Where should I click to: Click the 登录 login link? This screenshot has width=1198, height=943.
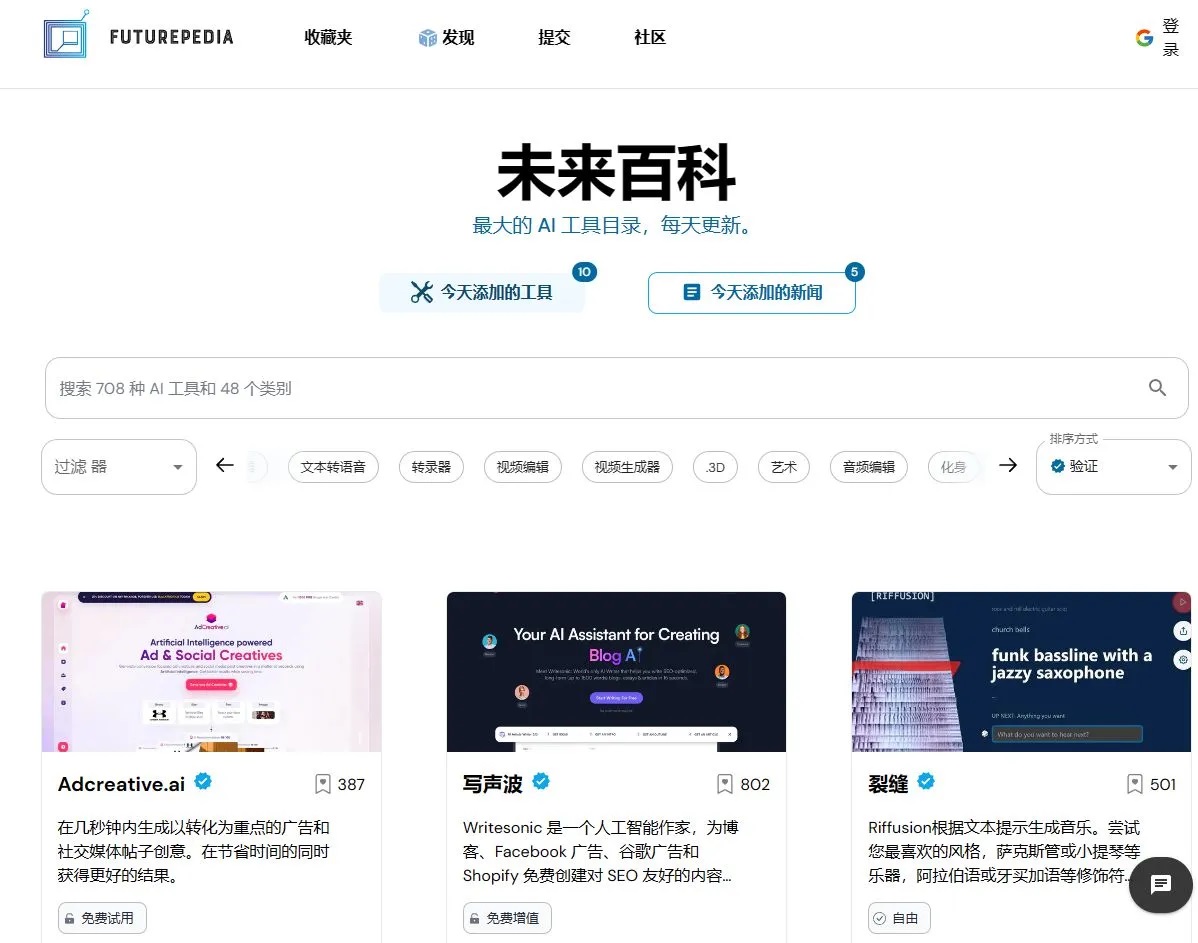point(1170,37)
